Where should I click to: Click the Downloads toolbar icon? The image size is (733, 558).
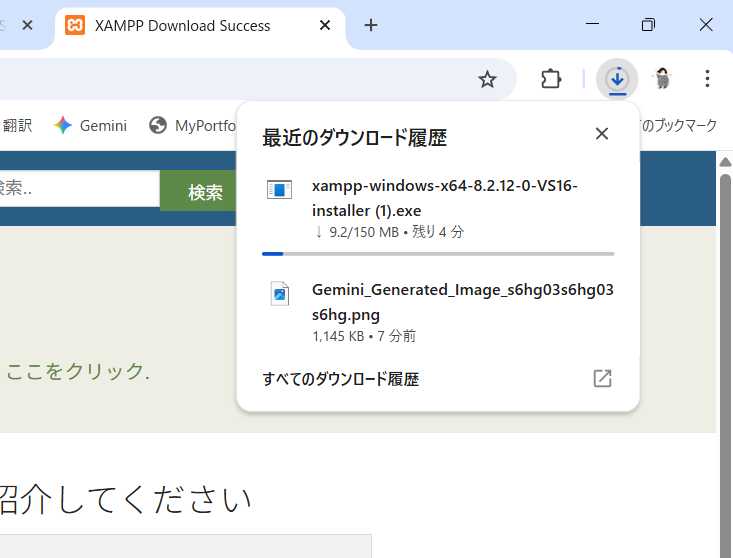tap(617, 79)
